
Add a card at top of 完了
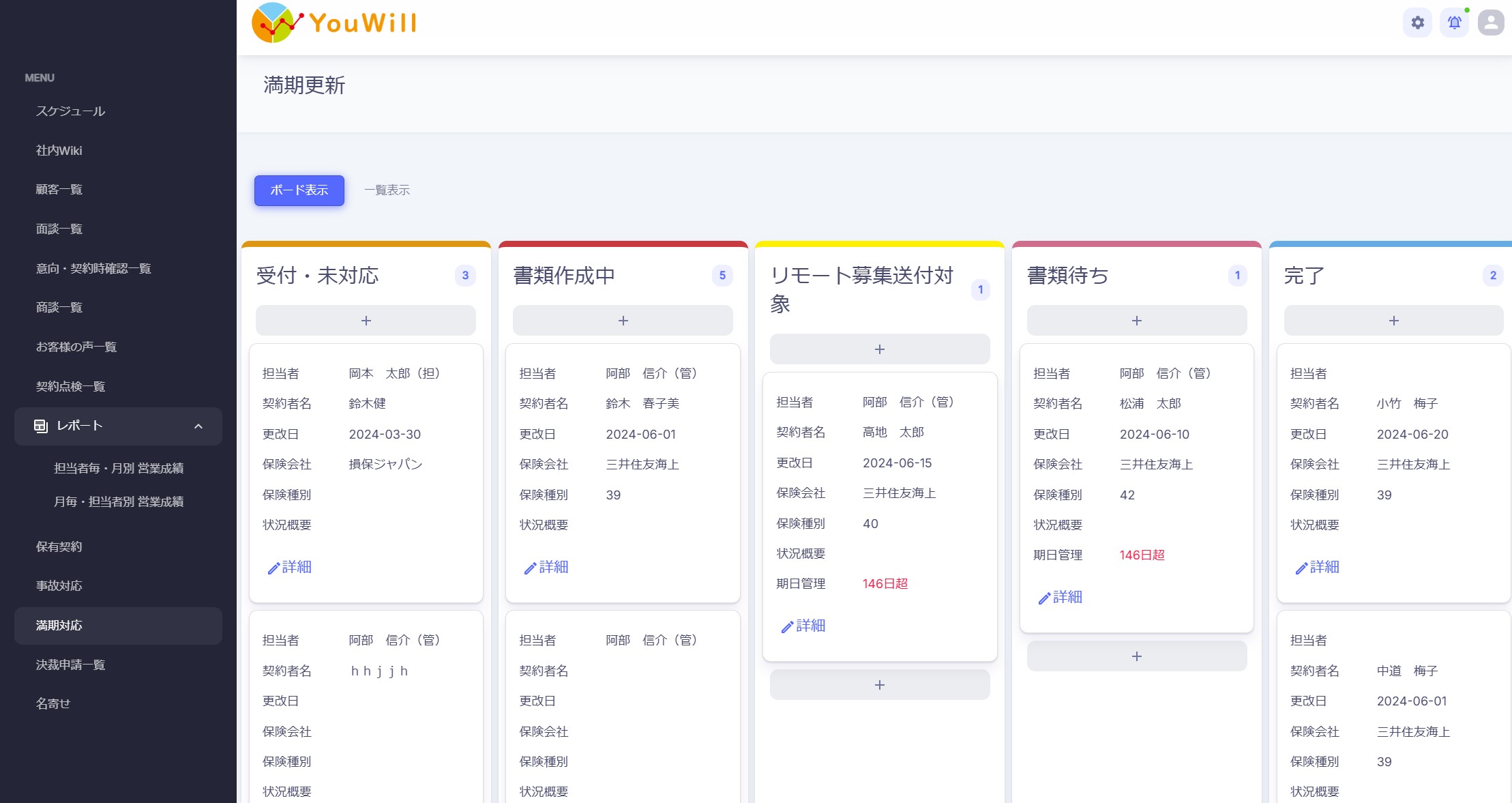click(x=1394, y=320)
